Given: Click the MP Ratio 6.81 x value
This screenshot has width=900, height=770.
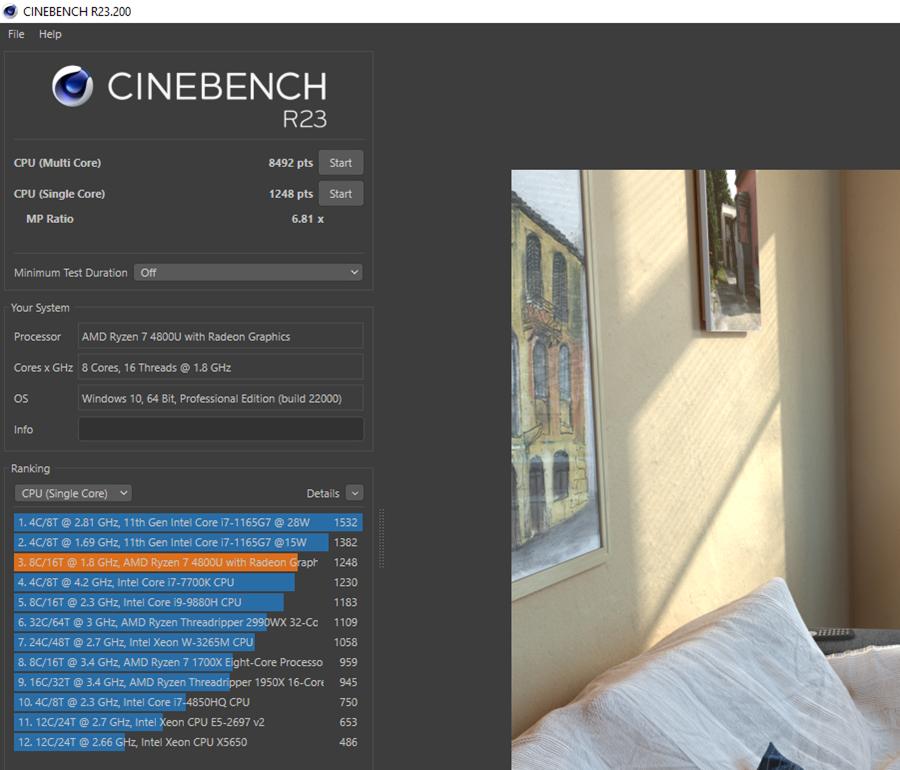Looking at the screenshot, I should [x=308, y=219].
